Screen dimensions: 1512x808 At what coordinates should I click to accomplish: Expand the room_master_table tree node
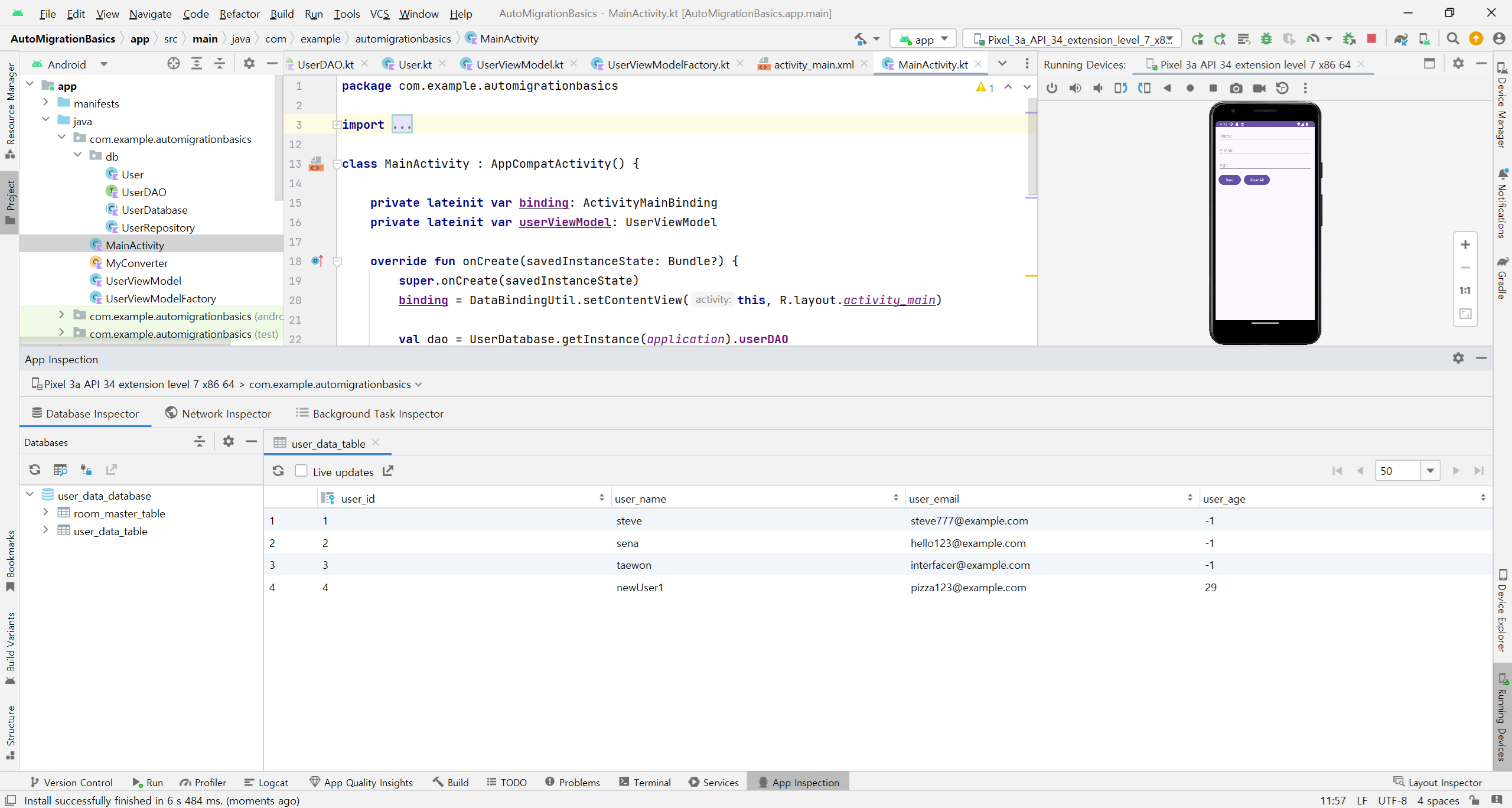(x=45, y=513)
